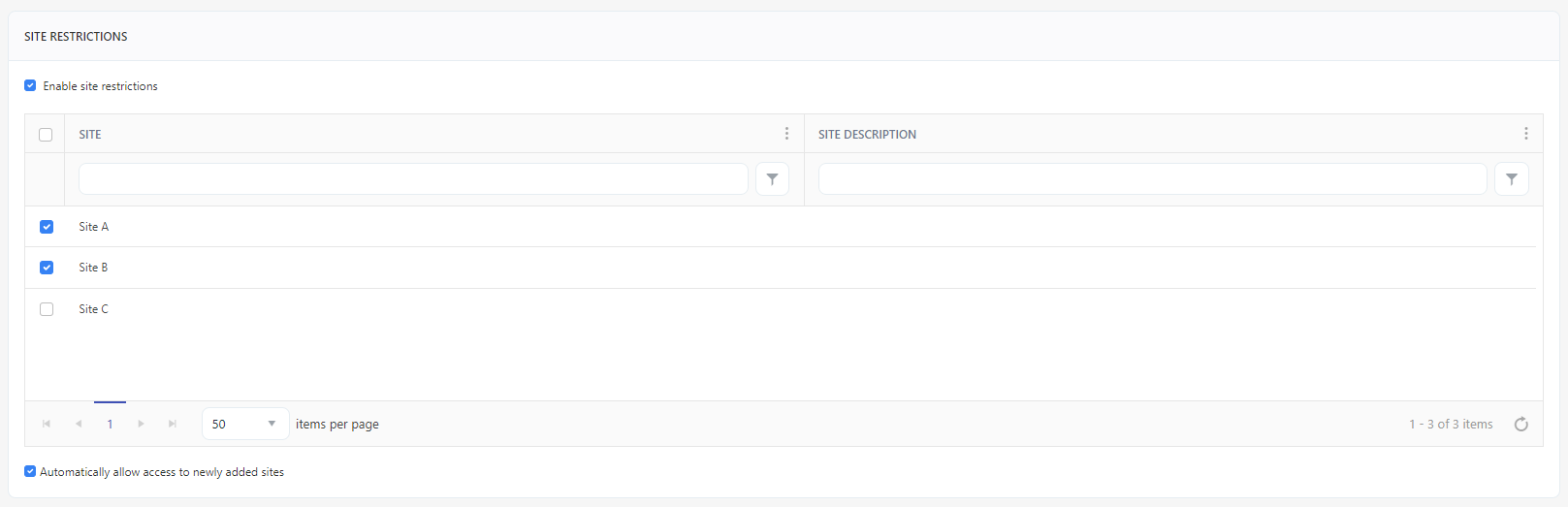This screenshot has height=507, width=1568.
Task: Go to the first page of results
Action: pyautogui.click(x=47, y=424)
